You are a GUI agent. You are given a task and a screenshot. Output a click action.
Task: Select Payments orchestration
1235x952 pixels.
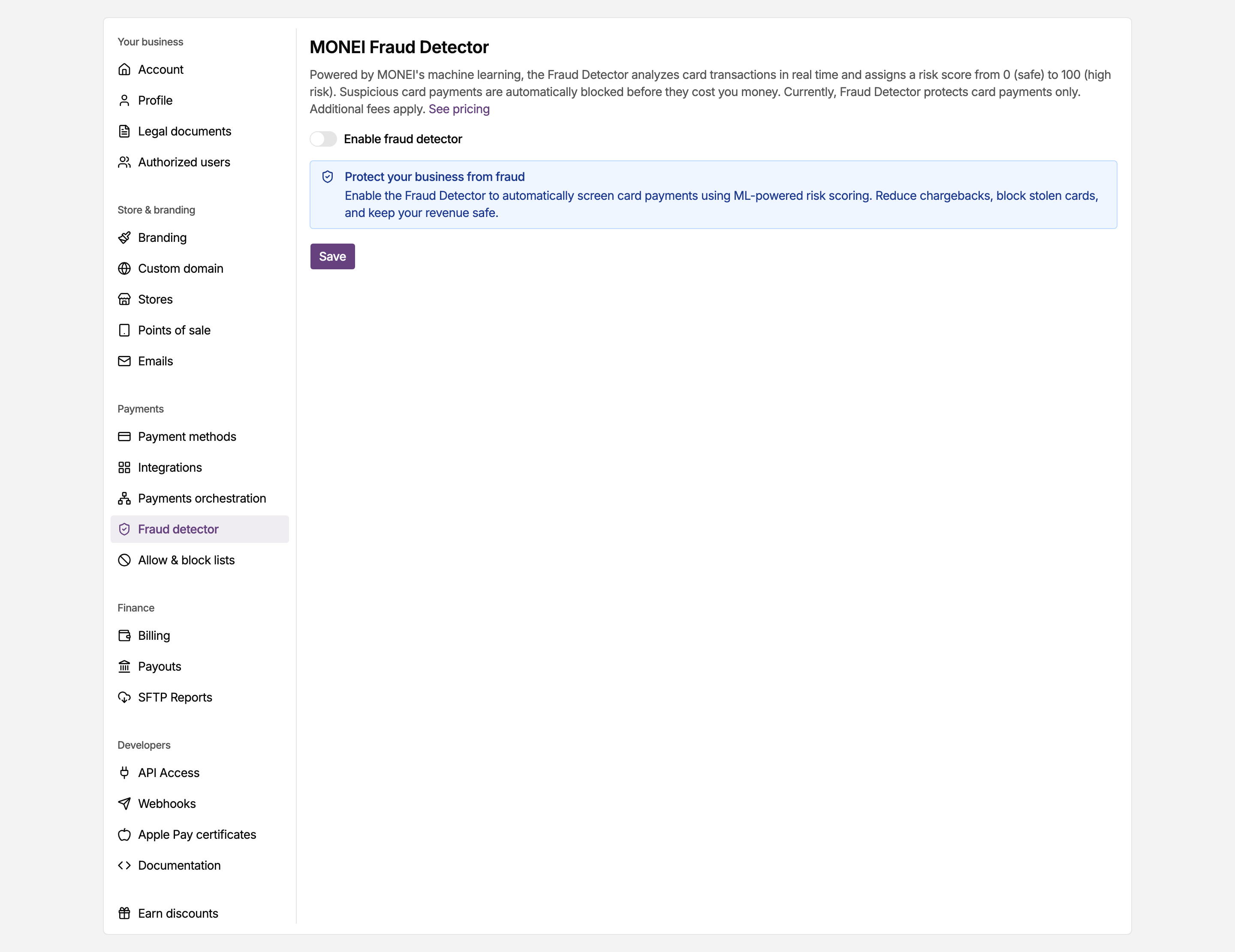[199, 499]
